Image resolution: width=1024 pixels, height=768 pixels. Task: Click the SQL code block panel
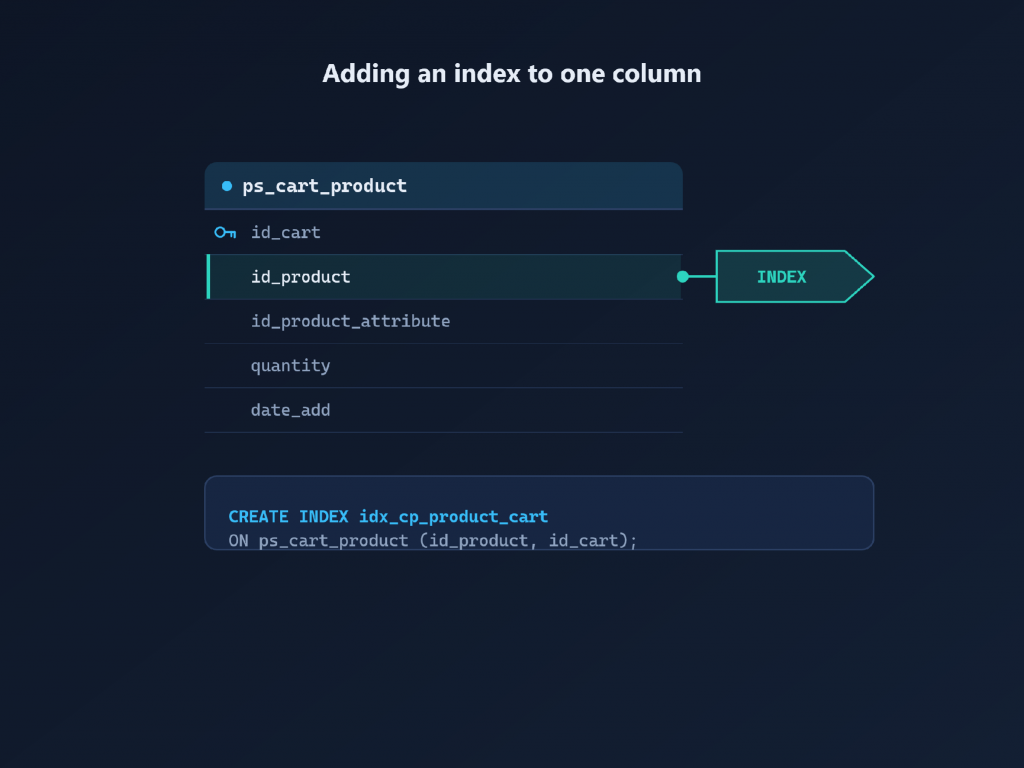pyautogui.click(x=539, y=513)
